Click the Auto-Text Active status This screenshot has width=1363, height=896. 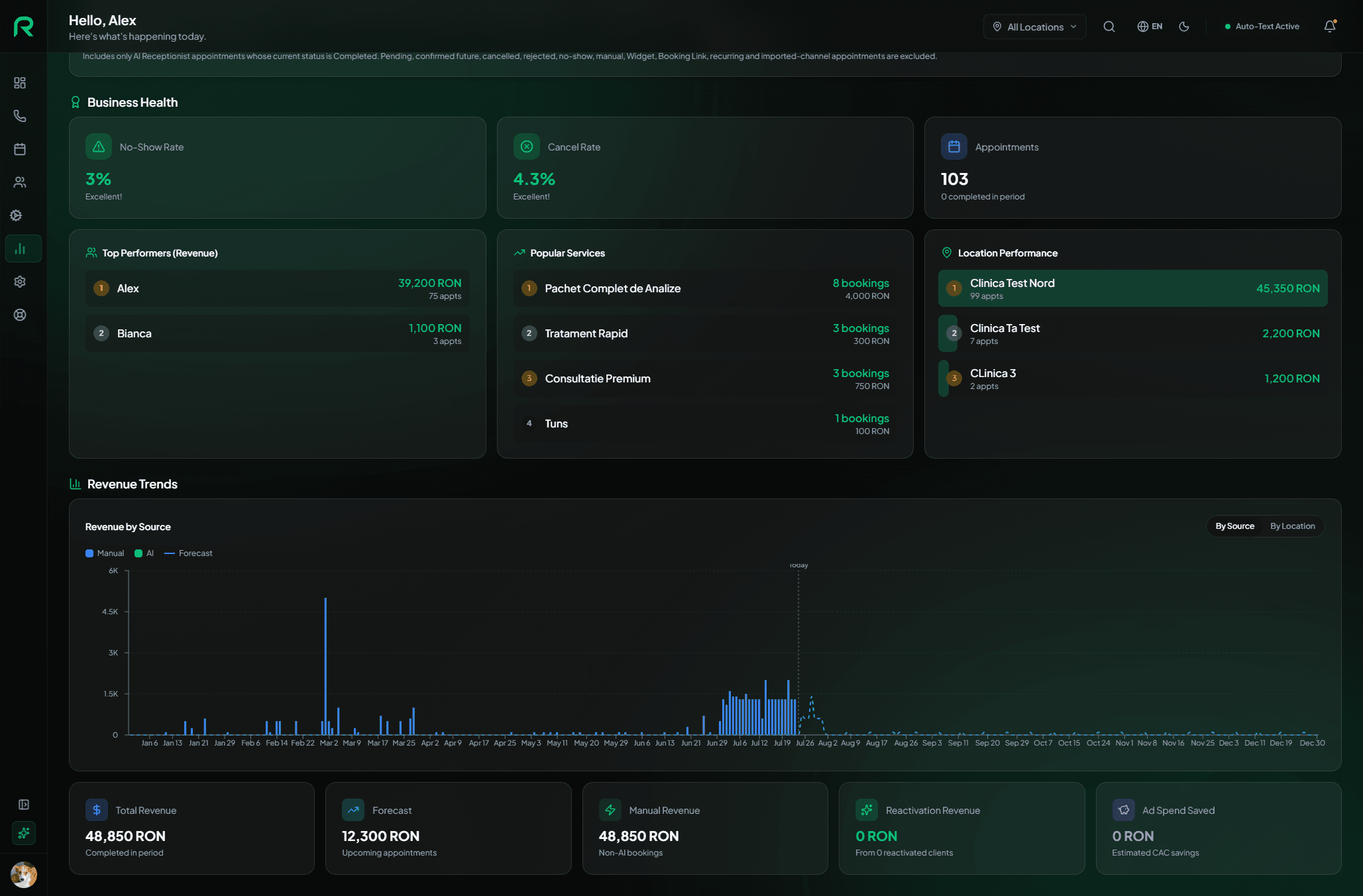(1262, 27)
